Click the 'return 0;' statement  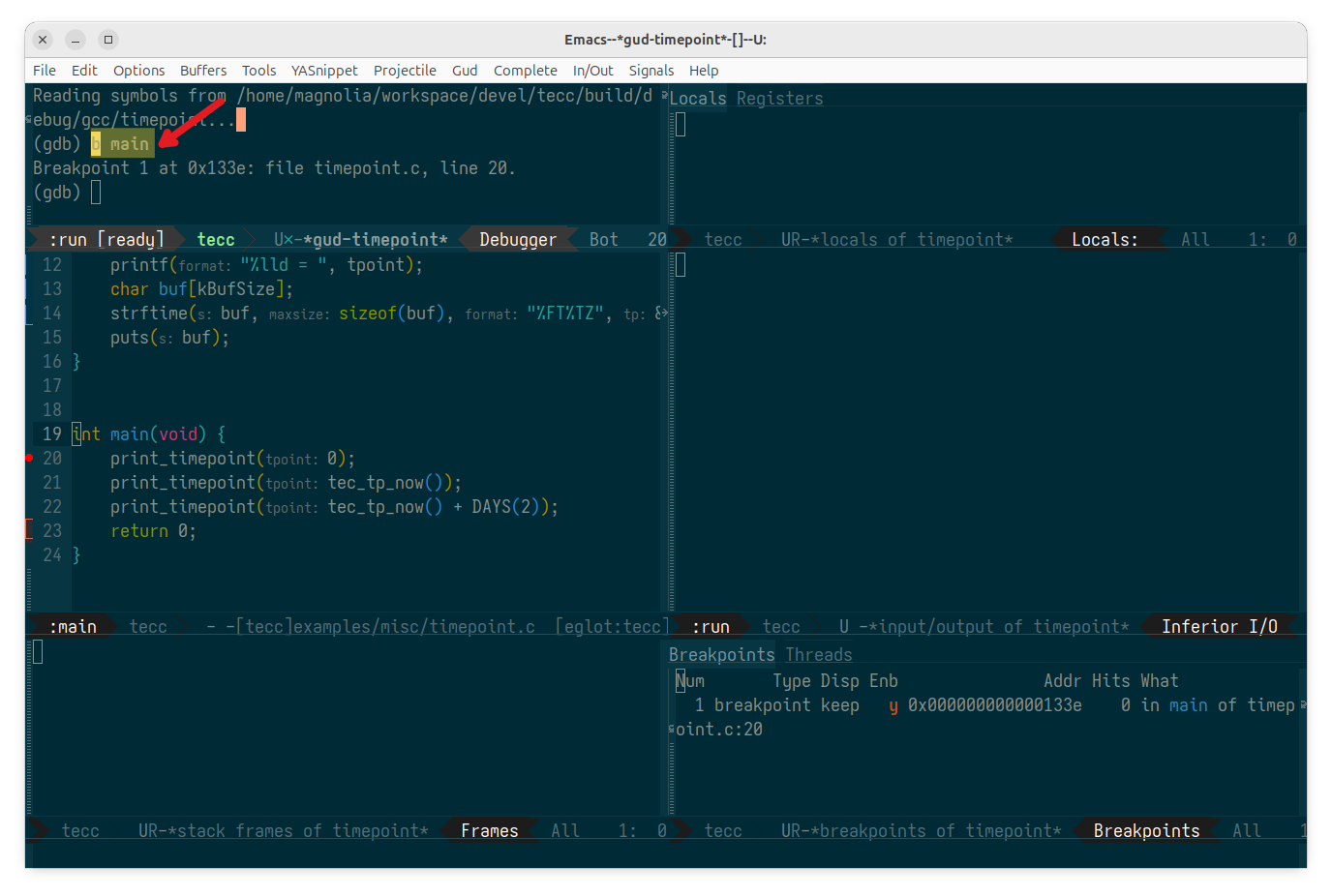tap(153, 531)
